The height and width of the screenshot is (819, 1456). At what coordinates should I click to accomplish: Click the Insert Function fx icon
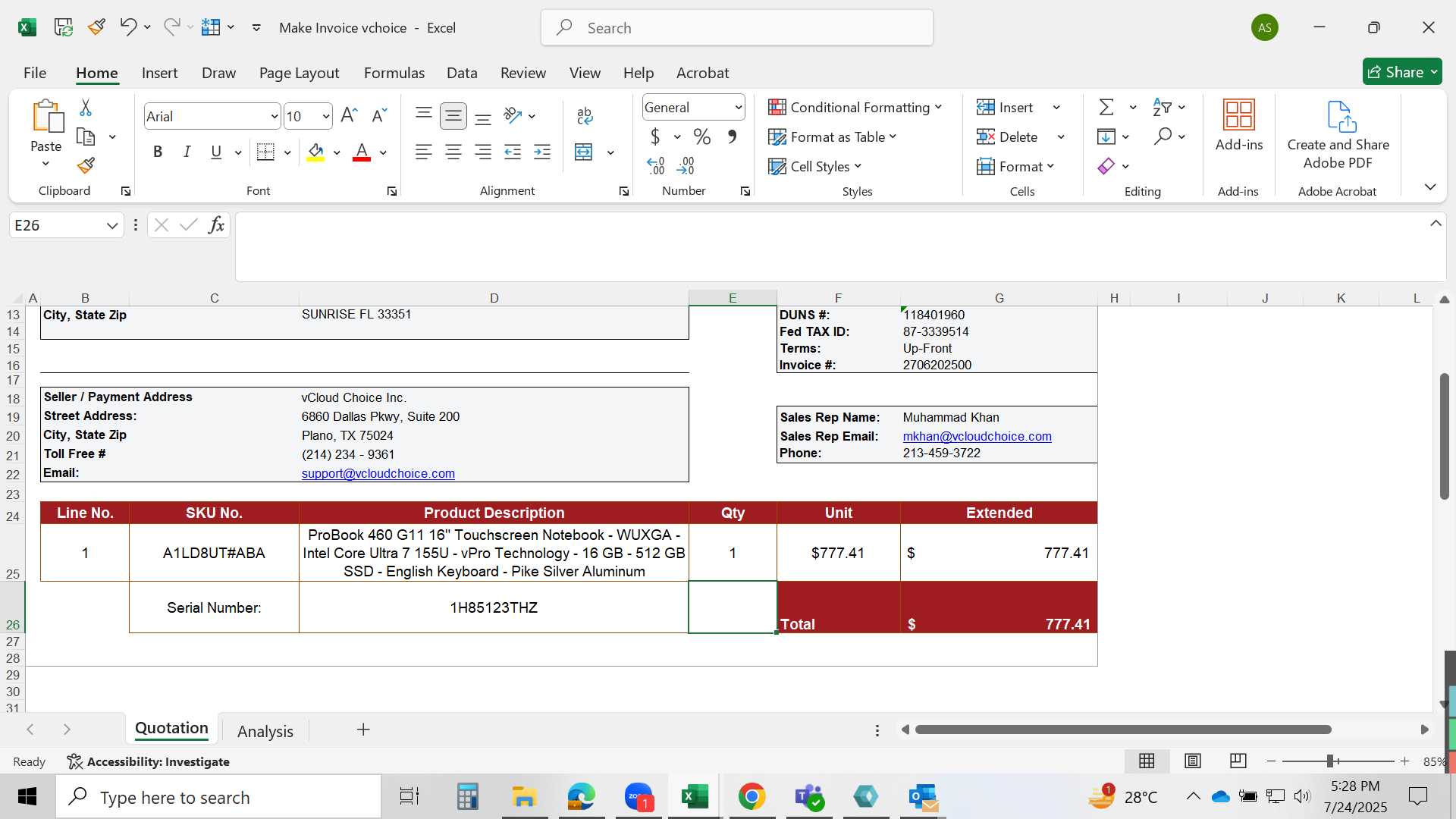pyautogui.click(x=216, y=225)
